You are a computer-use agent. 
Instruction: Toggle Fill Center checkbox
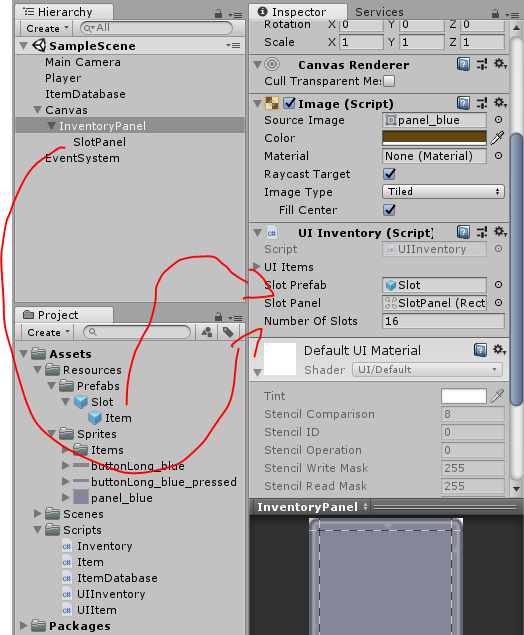coord(390,210)
